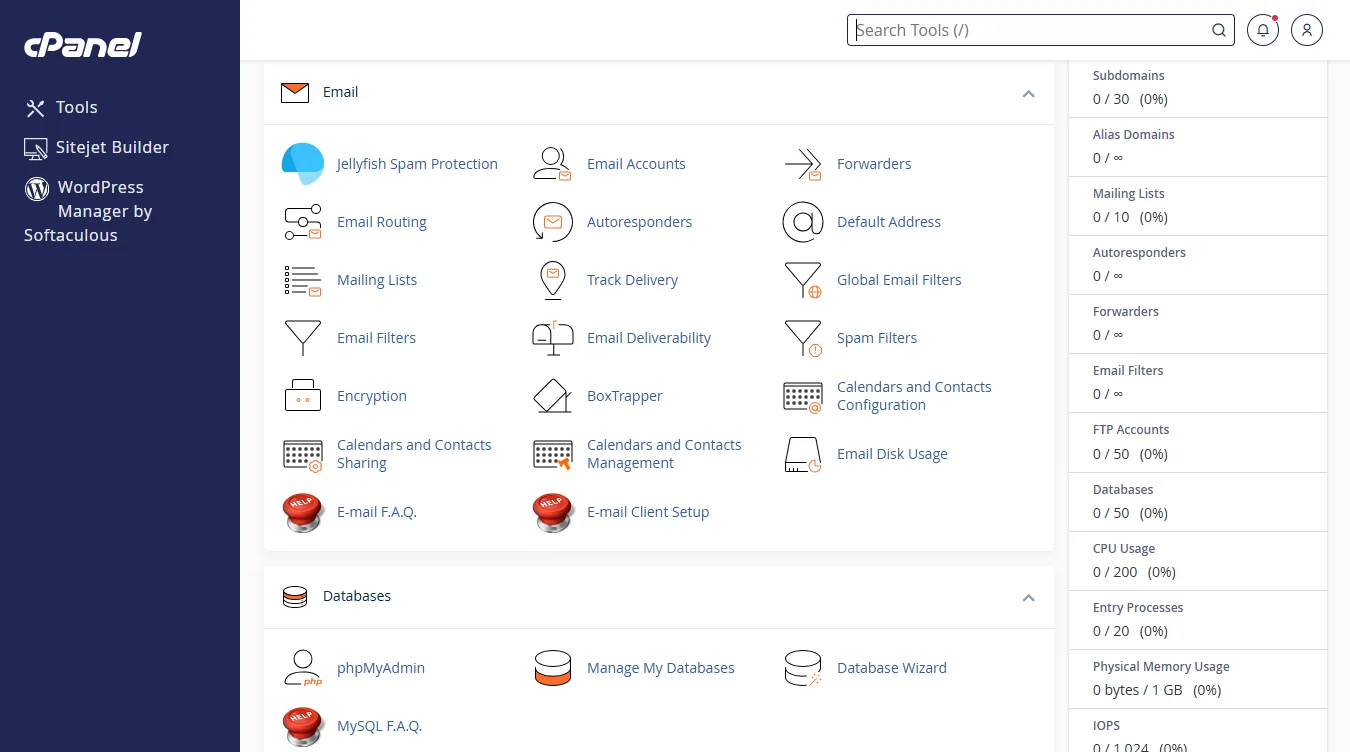Open Calendars and Contacts Configuration icon
Viewport: 1350px width, 752px height.
click(802, 396)
